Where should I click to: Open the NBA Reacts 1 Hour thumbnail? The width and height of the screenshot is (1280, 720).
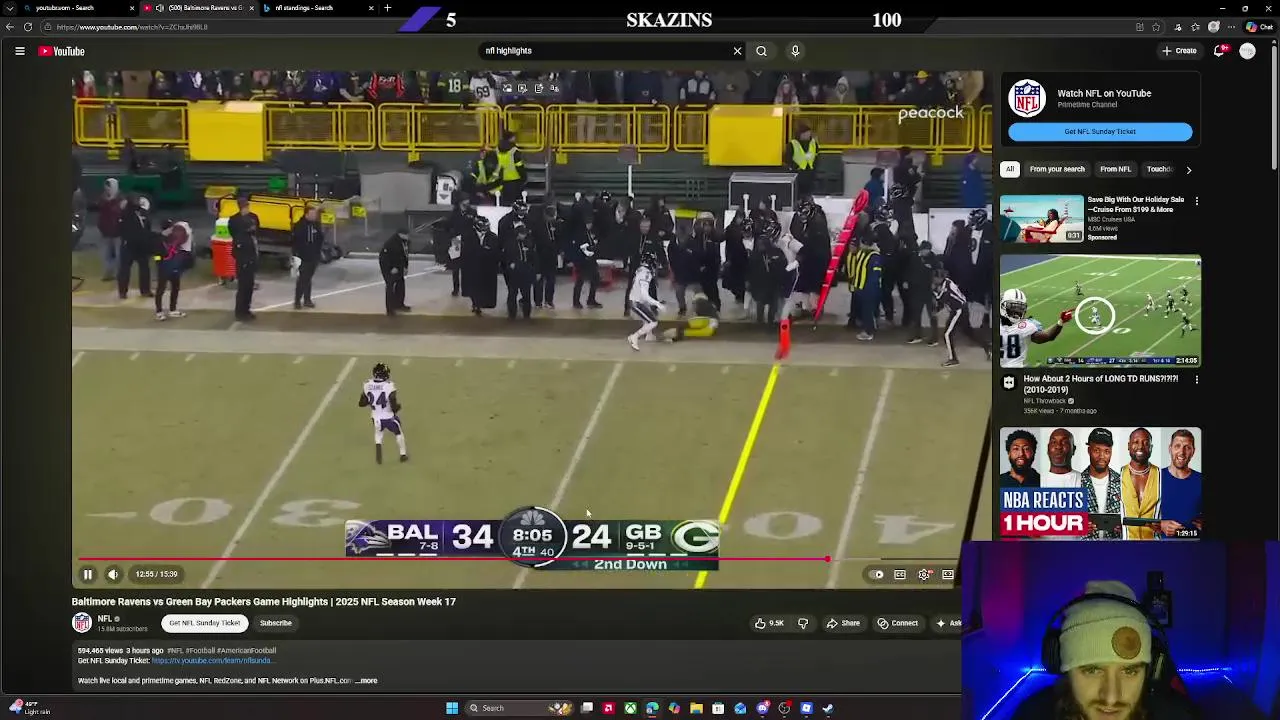(x=1100, y=483)
